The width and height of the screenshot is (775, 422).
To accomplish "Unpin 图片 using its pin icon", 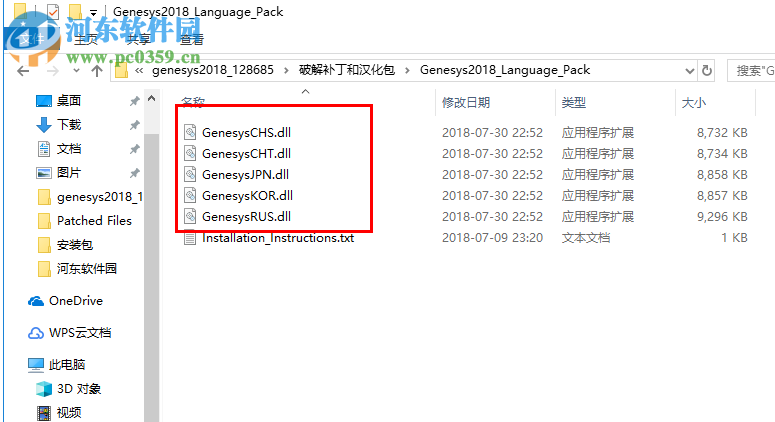I will coord(134,173).
